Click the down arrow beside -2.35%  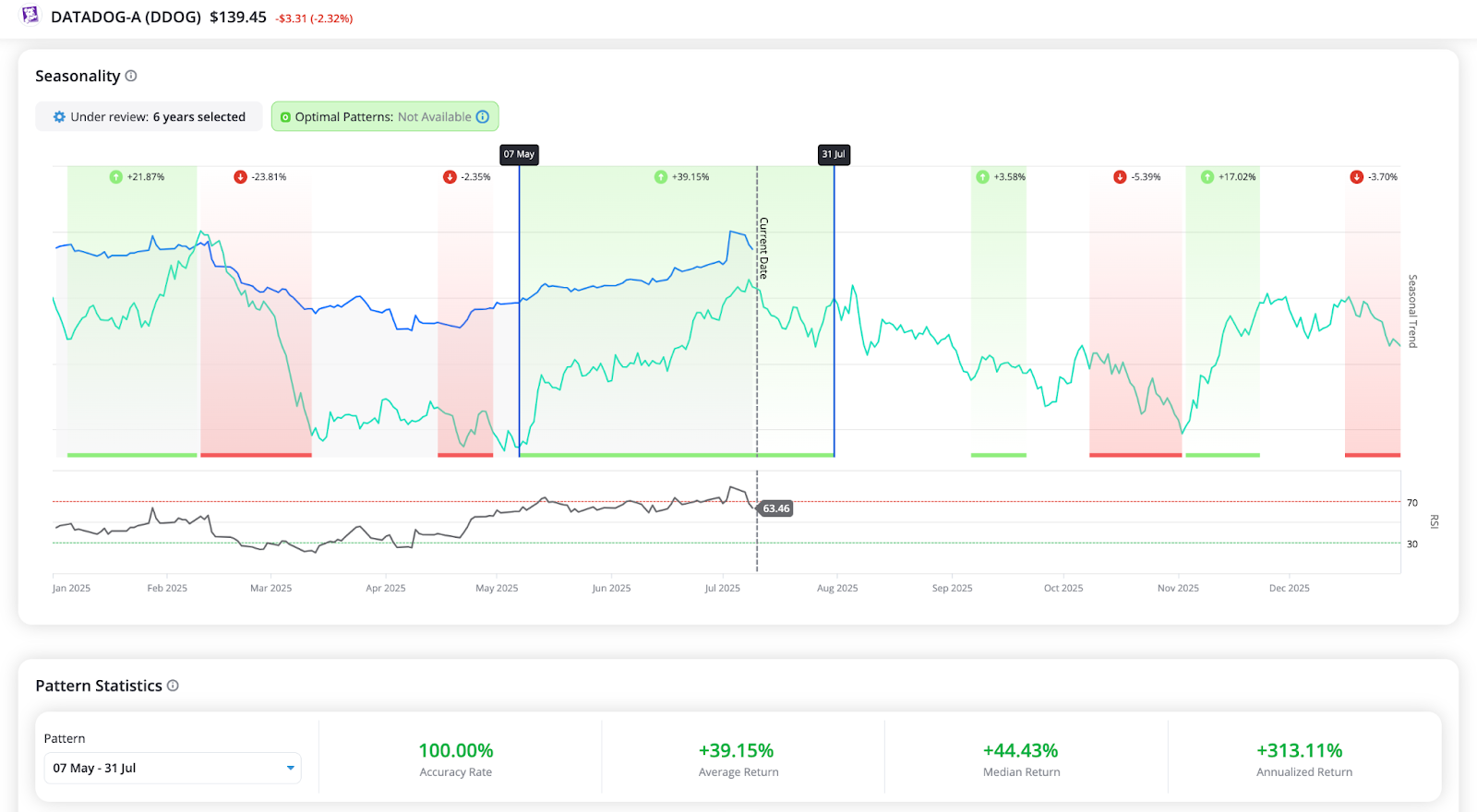(450, 177)
